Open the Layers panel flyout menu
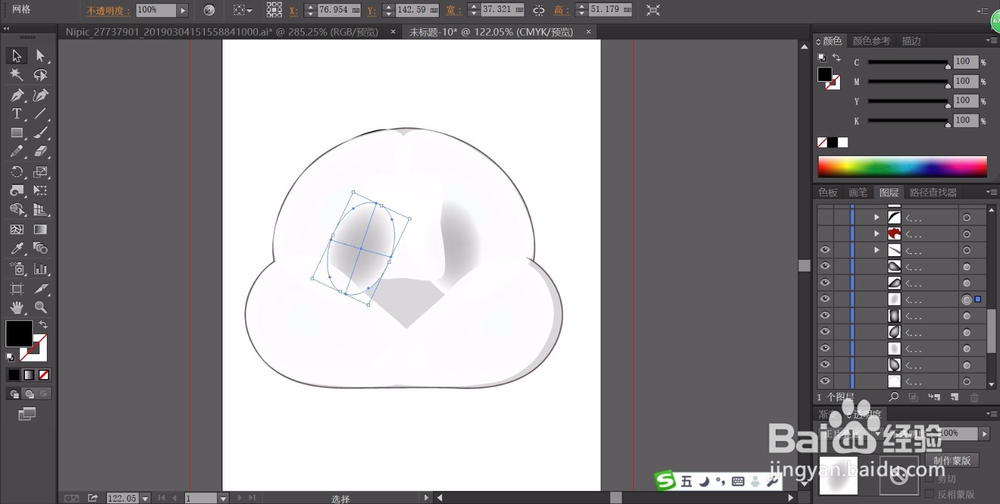Image resolution: width=1000 pixels, height=504 pixels. tap(991, 192)
